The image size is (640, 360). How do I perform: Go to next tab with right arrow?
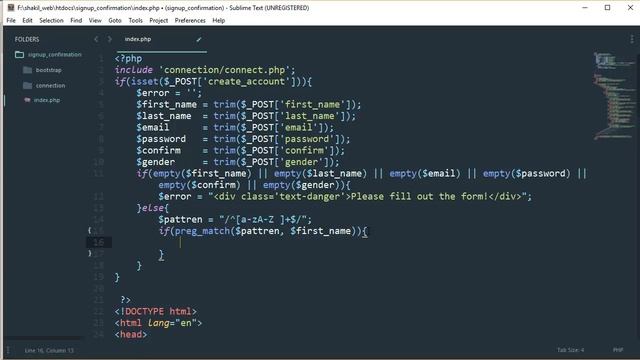(109, 39)
